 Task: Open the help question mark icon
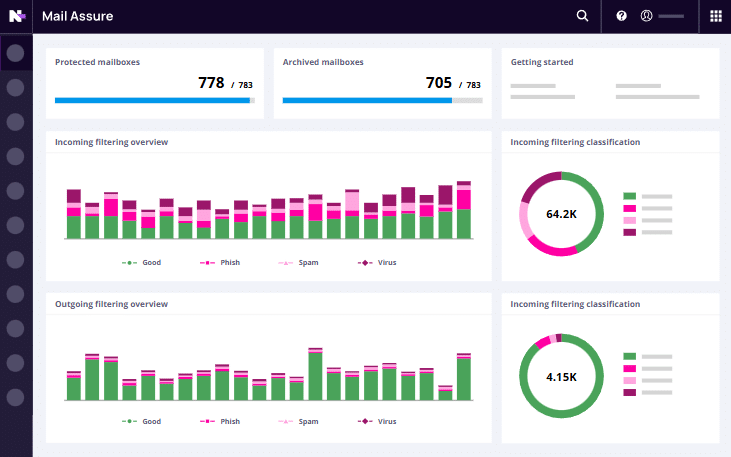621,16
